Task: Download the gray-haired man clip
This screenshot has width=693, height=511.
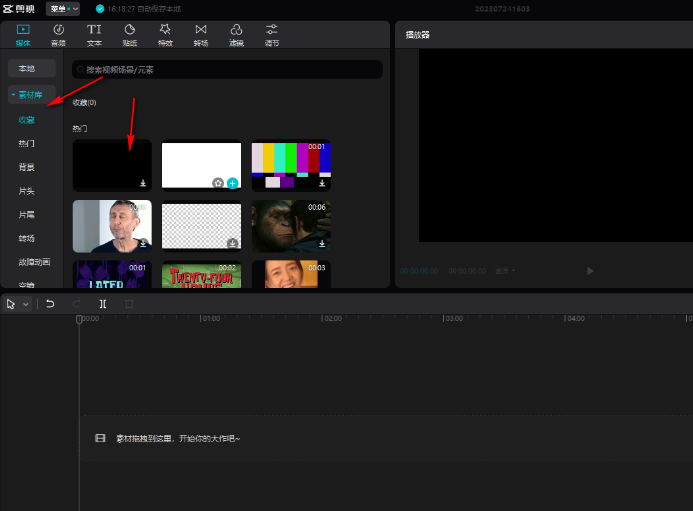Action: pos(143,244)
